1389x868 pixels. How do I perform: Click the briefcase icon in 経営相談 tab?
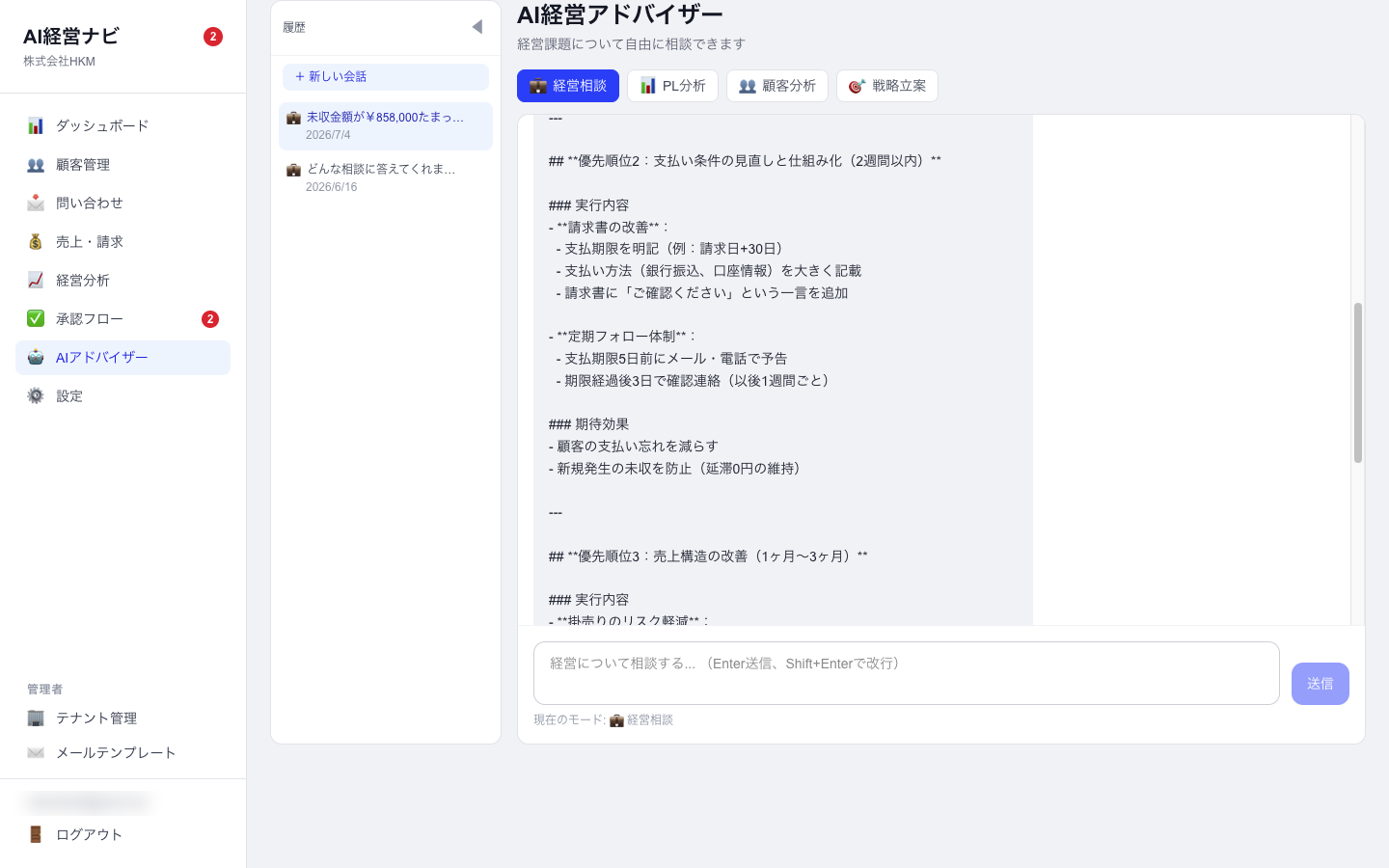click(538, 86)
